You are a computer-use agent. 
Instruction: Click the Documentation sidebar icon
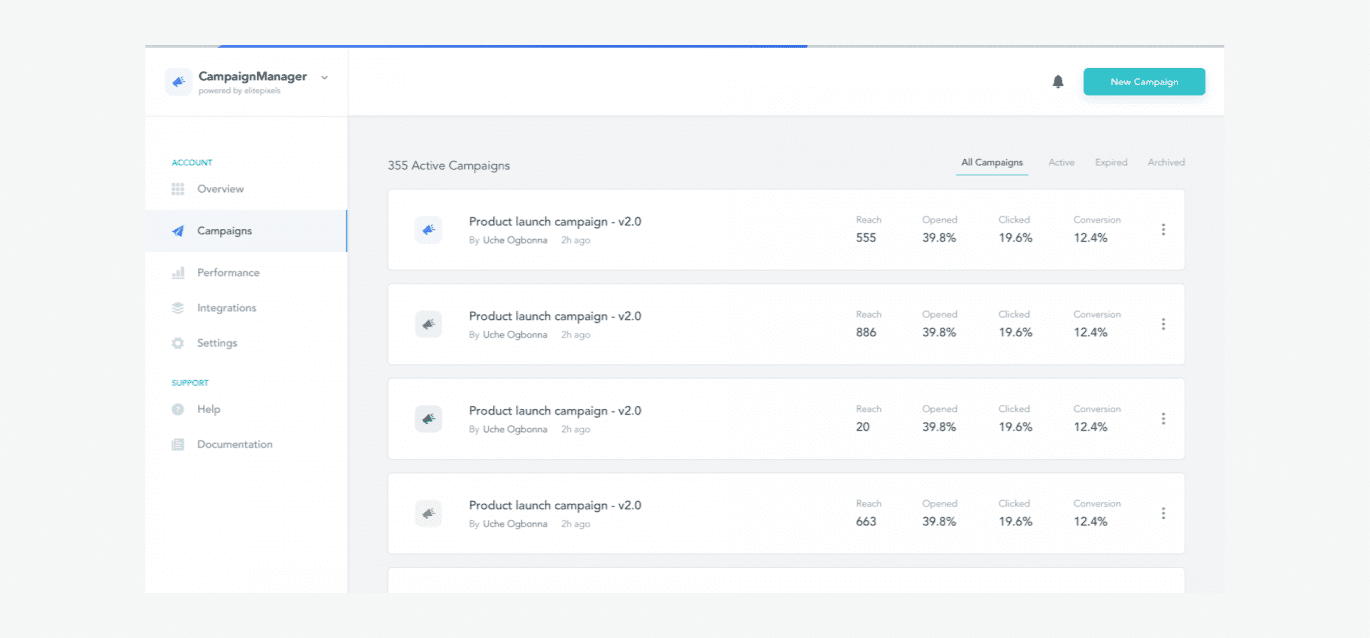coord(178,445)
